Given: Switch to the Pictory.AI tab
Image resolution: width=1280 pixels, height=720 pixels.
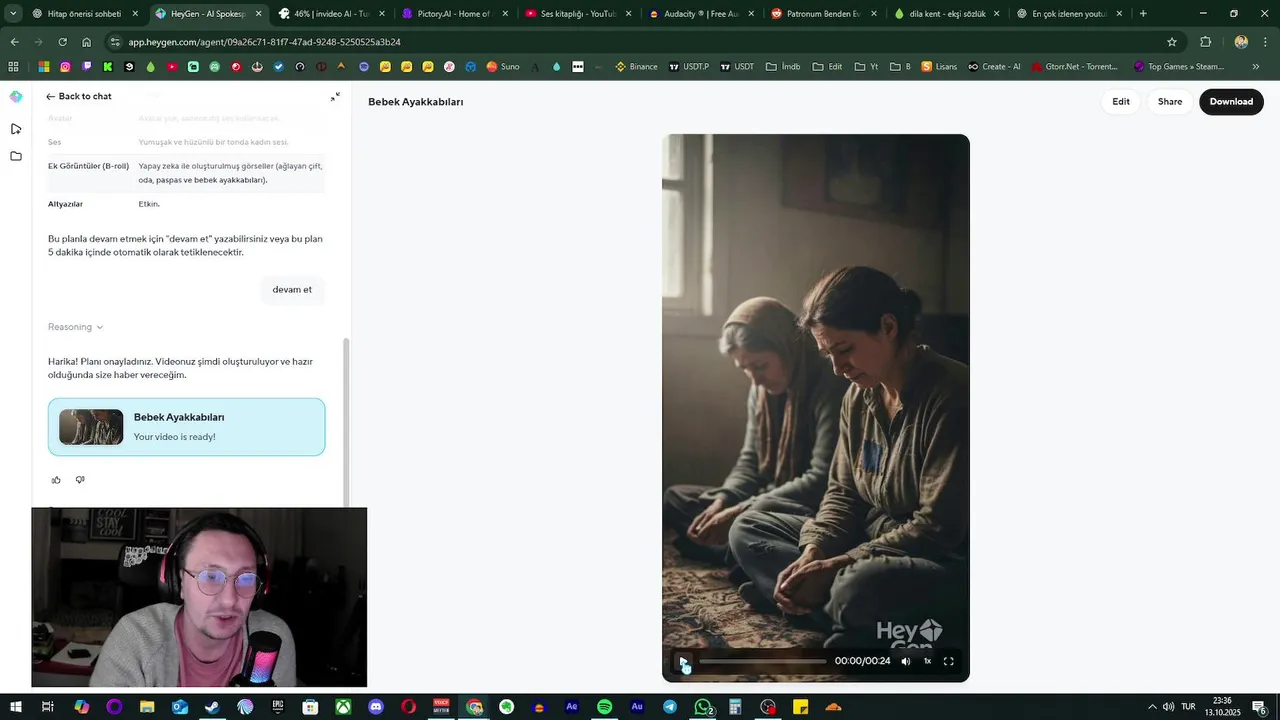Looking at the screenshot, I should coord(454,14).
